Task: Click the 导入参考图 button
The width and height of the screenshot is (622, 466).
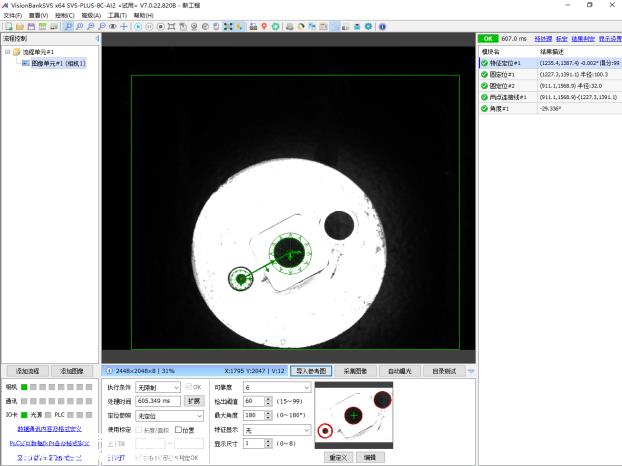Action: coord(311,371)
